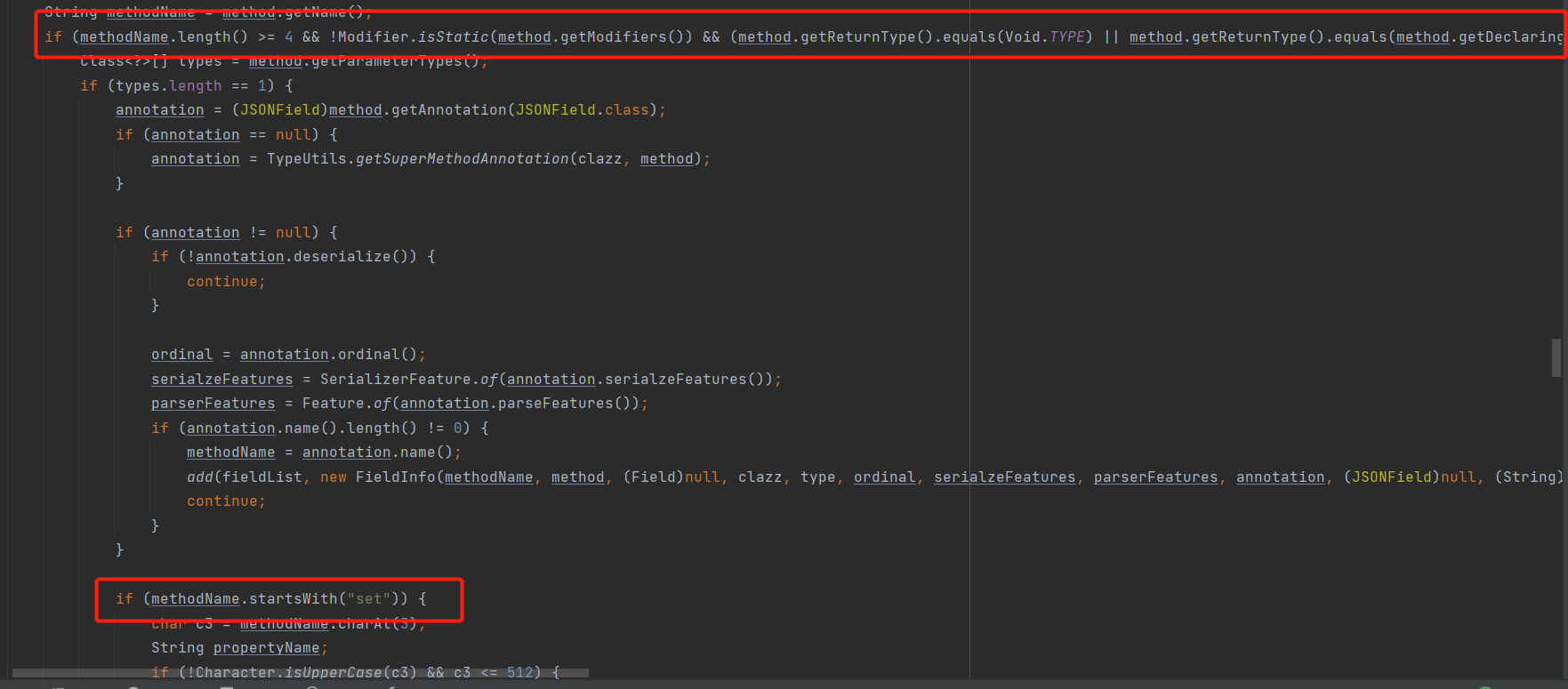Viewport: 1568px width, 689px height.
Task: Click annotation.serialzeFeatures() call
Action: [635, 379]
